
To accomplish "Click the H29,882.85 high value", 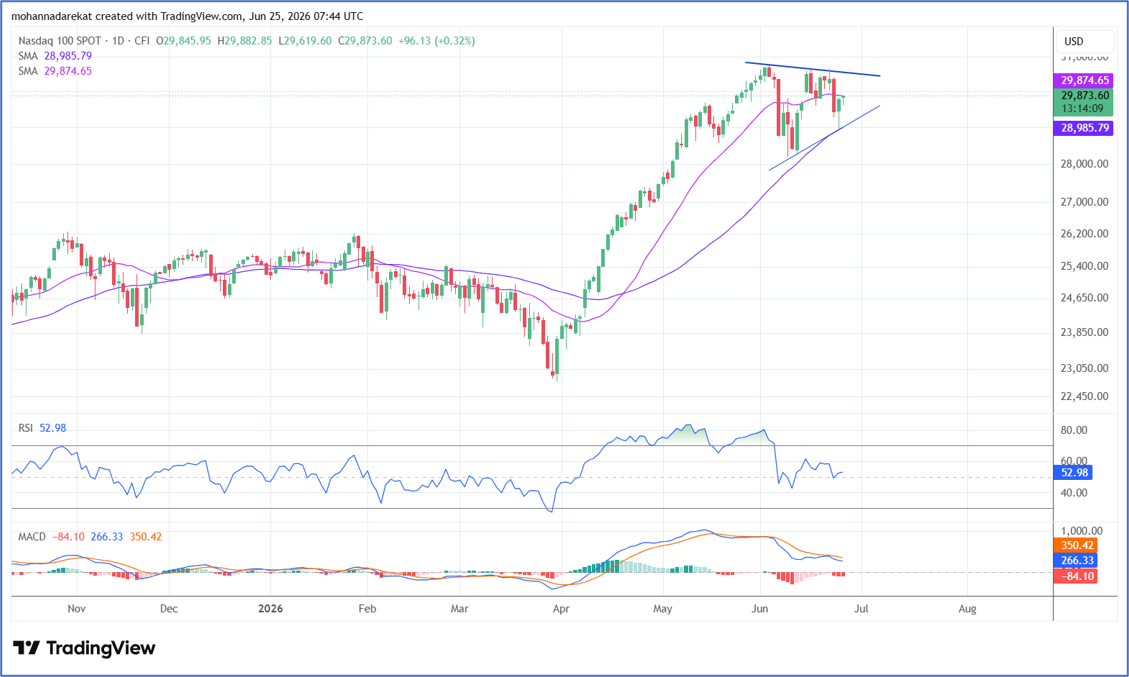I will pos(245,41).
